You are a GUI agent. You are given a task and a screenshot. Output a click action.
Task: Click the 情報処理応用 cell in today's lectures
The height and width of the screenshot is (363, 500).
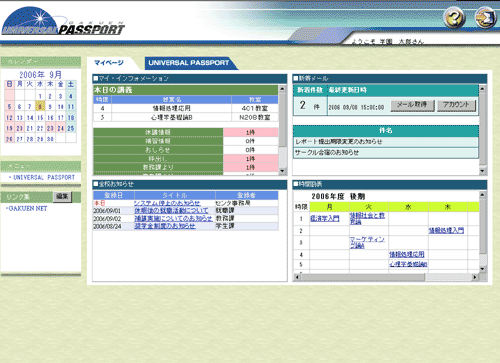pos(171,108)
